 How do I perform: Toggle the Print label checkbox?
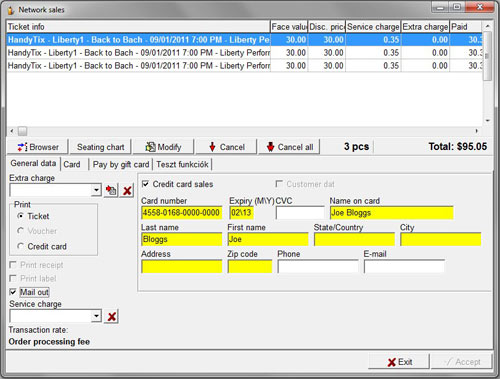tap(13, 278)
